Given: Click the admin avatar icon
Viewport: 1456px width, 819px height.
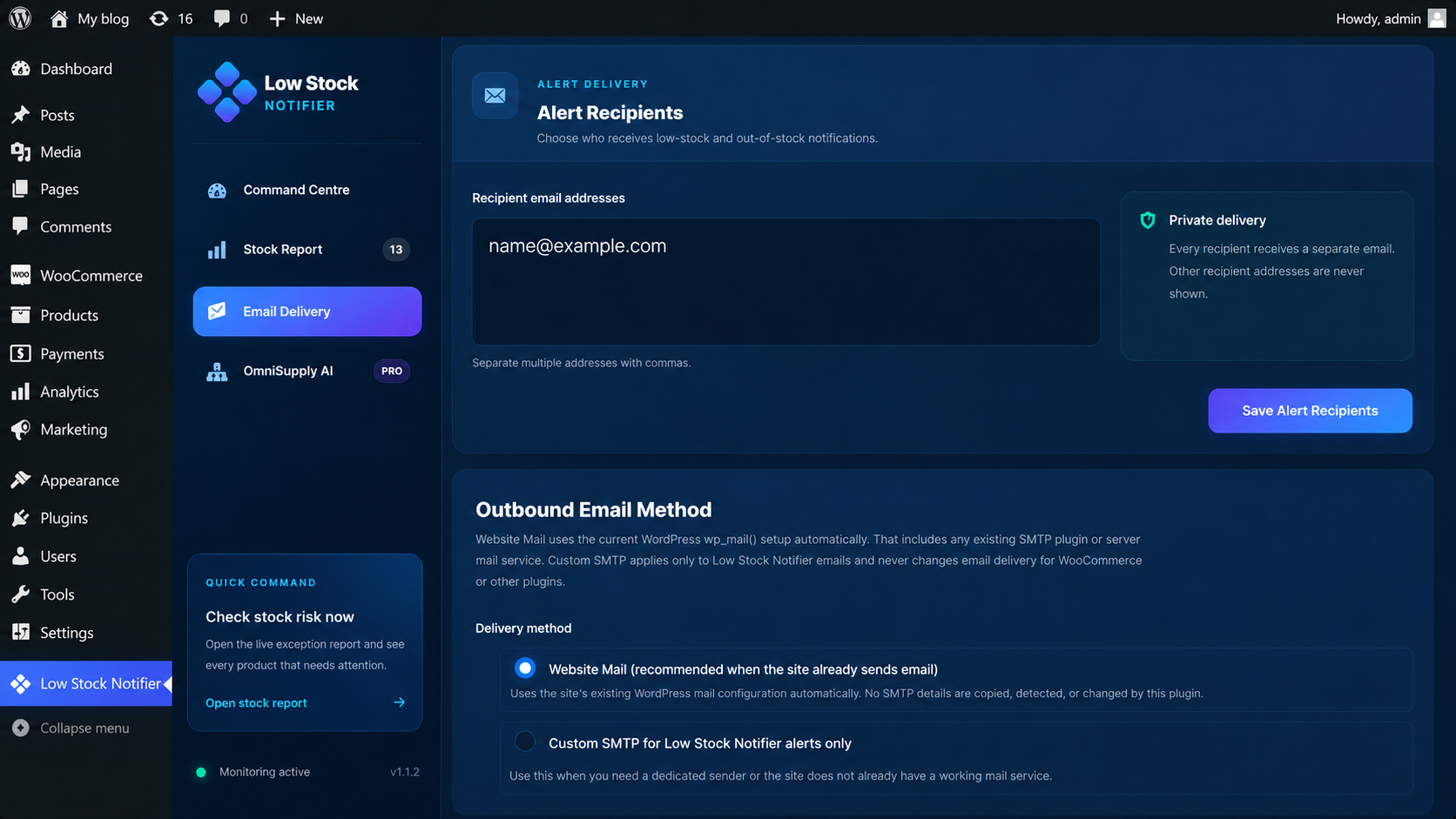Looking at the screenshot, I should 1437,18.
